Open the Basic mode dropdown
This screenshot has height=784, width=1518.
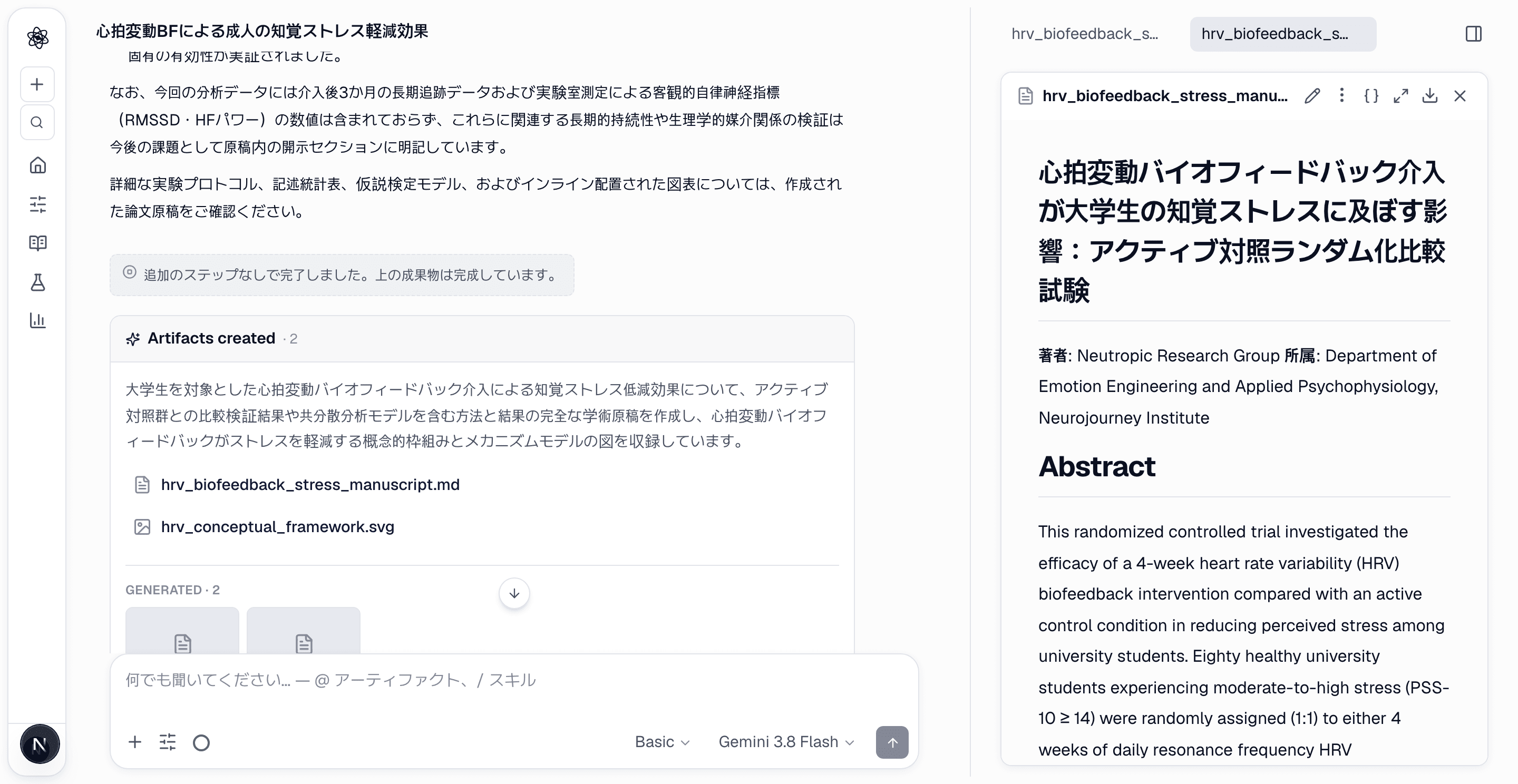point(662,742)
